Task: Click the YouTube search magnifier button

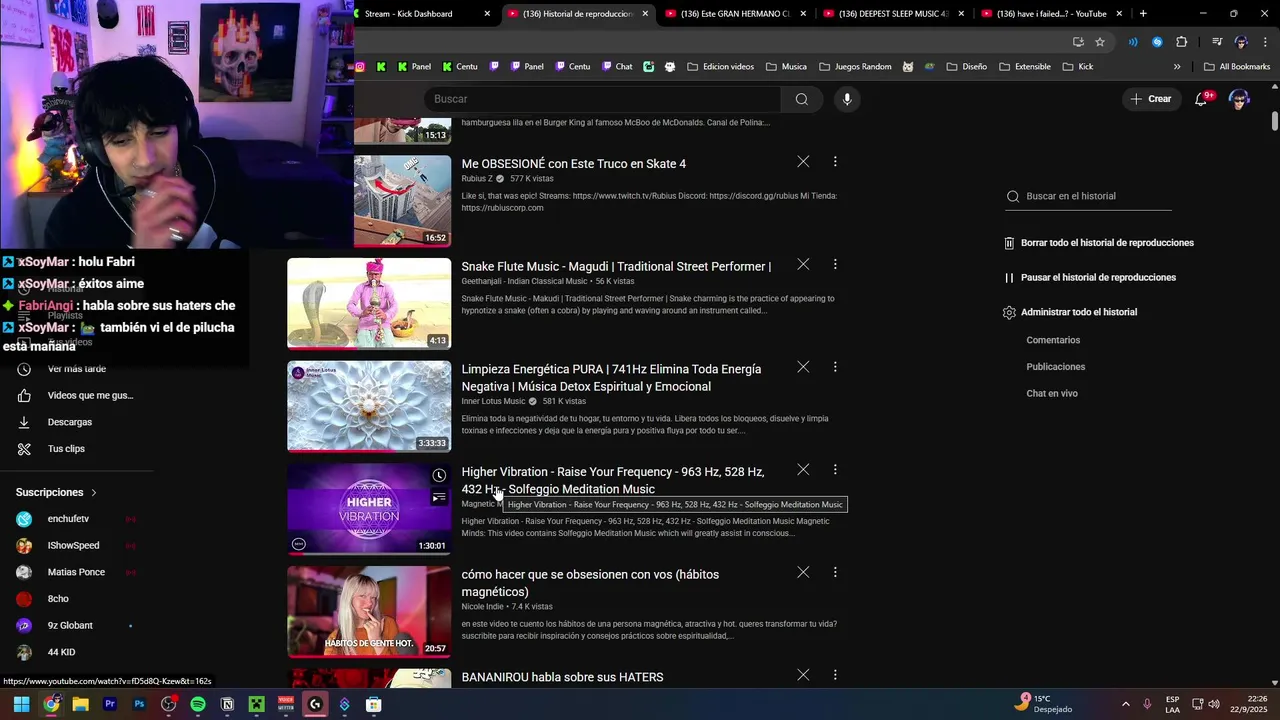Action: (x=802, y=99)
